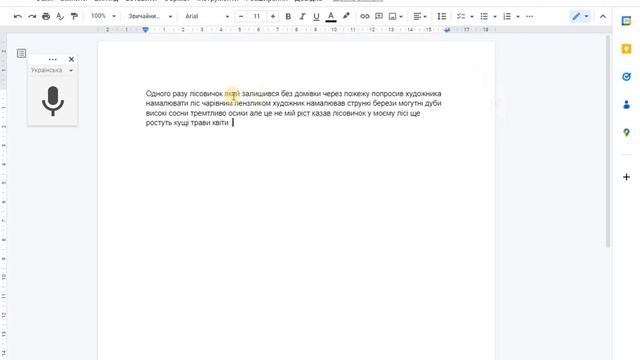The image size is (640, 360).
Task: Open the editing mode pencil menu
Action: (x=580, y=16)
